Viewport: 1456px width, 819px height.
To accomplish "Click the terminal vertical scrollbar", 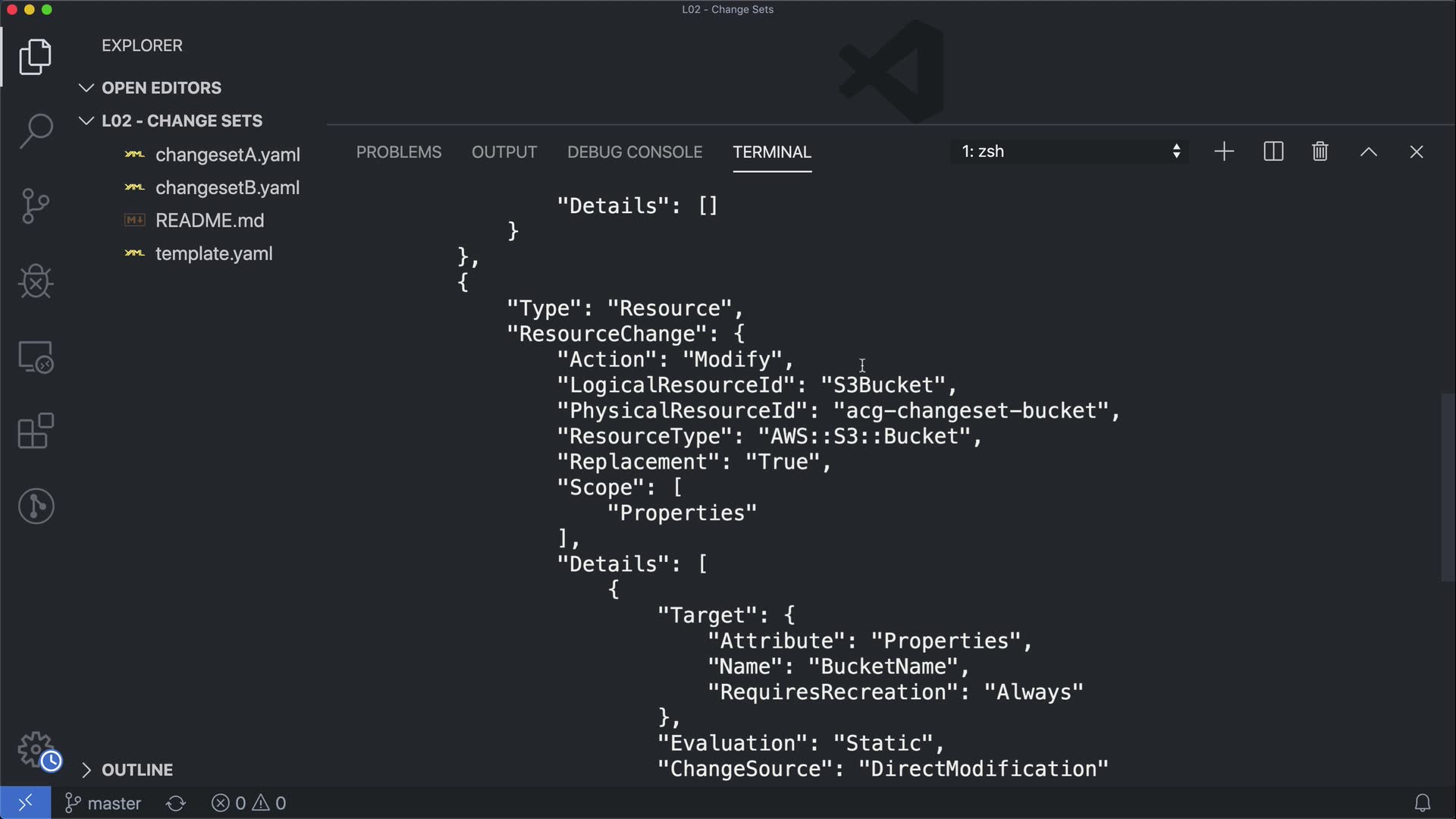I will click(x=1447, y=487).
